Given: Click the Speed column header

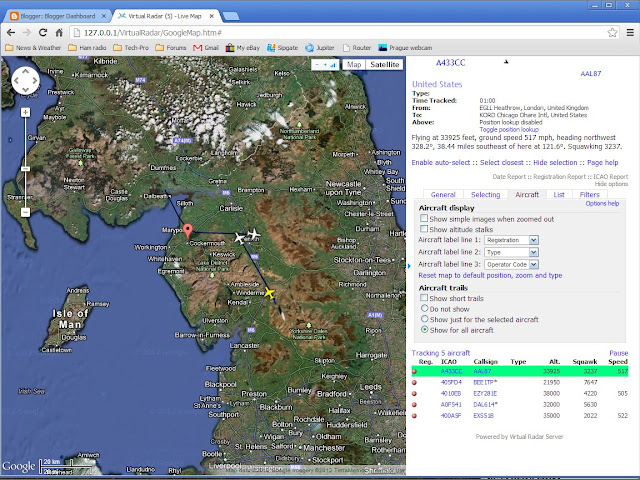Looking at the screenshot, I should [x=618, y=362].
